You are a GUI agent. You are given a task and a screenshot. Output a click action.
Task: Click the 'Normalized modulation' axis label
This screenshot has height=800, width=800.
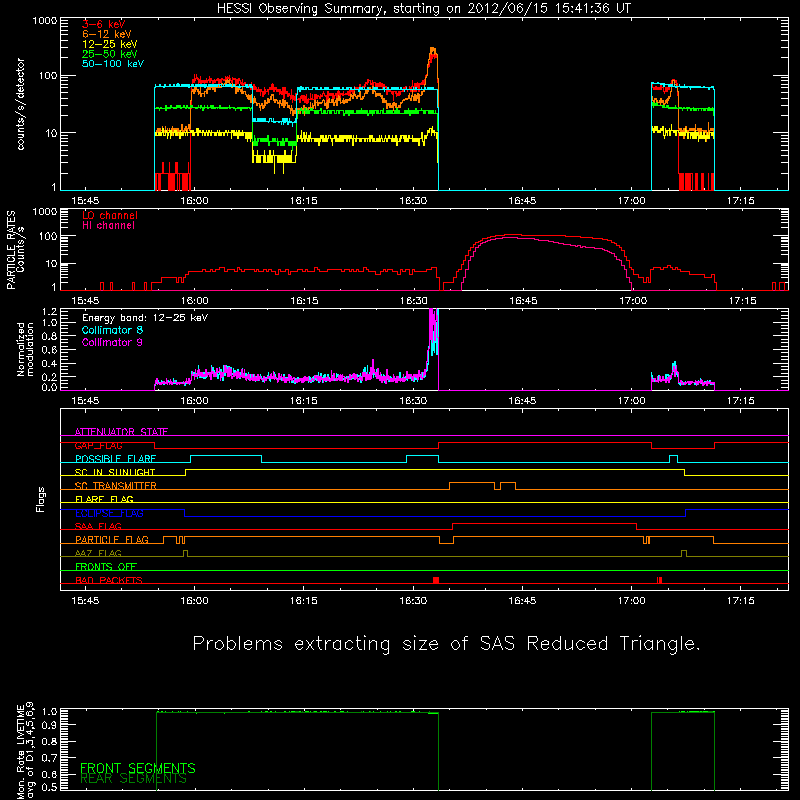[25, 349]
